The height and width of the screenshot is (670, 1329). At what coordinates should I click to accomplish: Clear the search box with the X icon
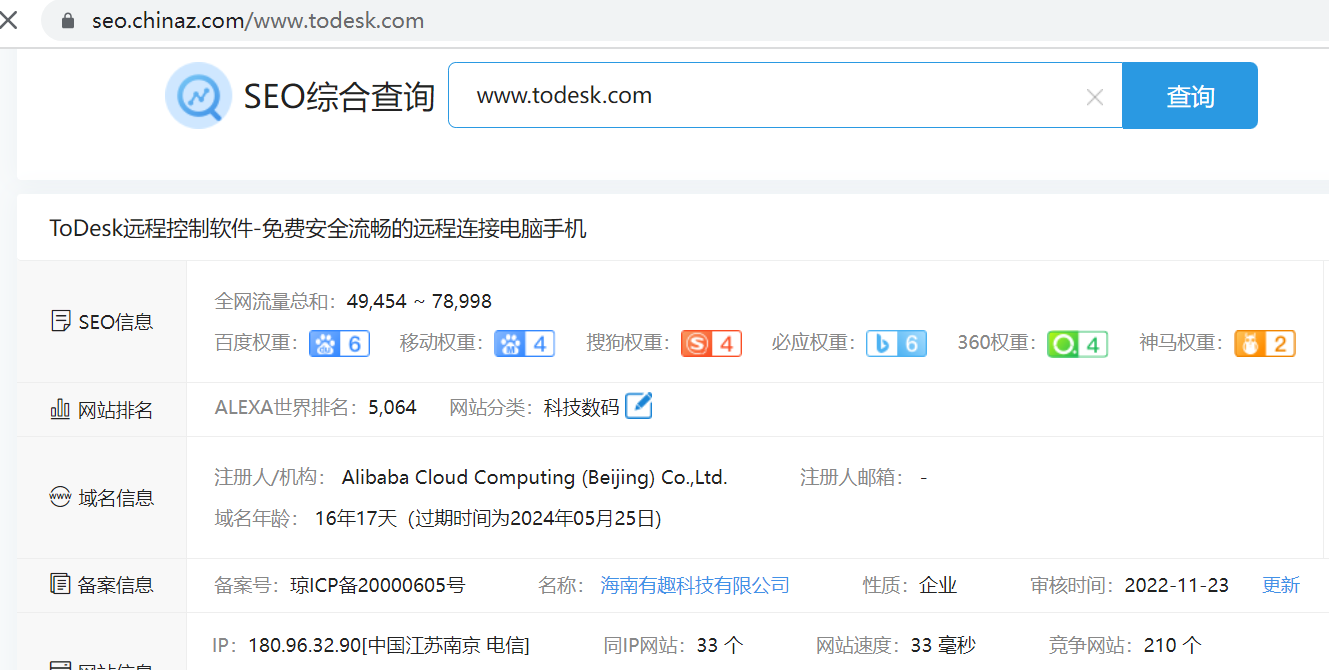1095,97
